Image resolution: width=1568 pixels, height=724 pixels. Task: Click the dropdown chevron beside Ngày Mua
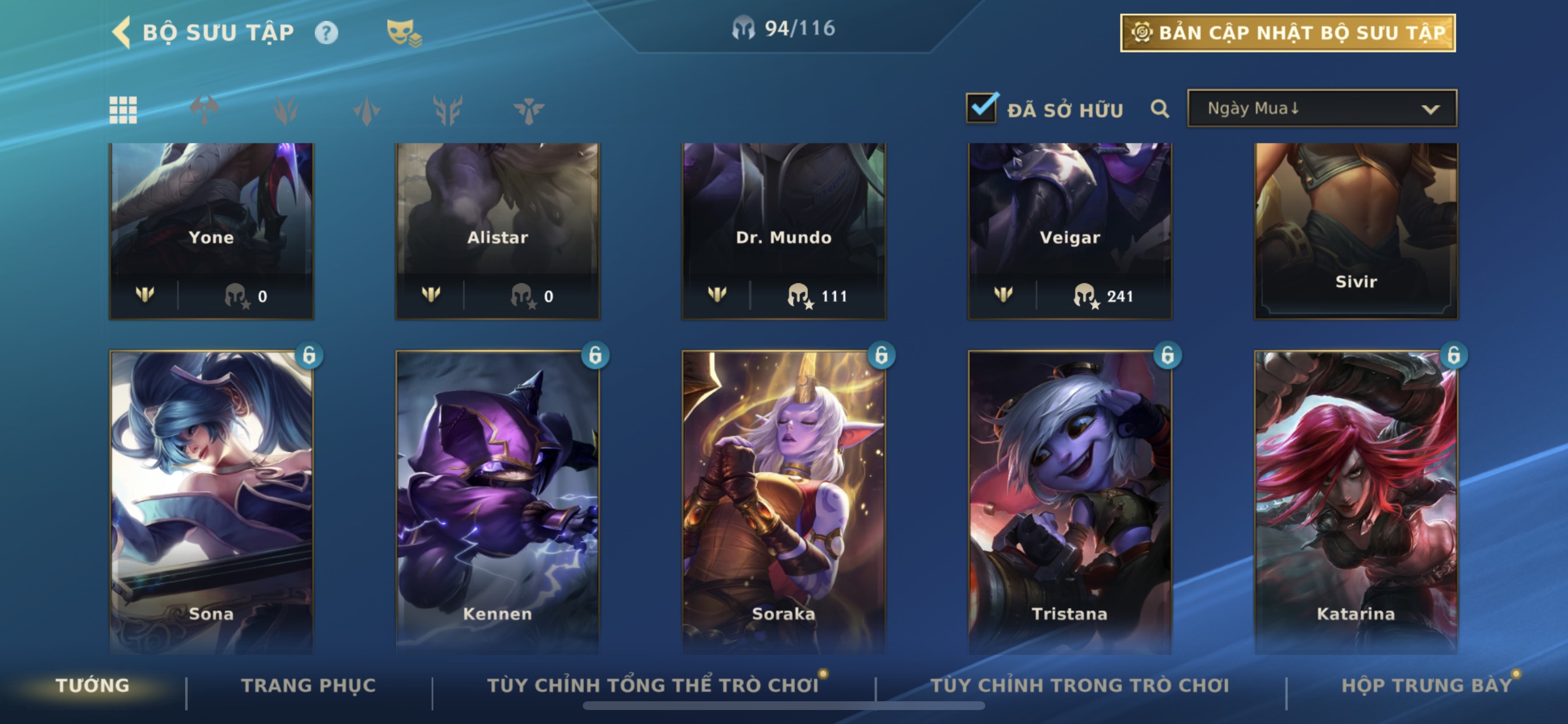1430,110
